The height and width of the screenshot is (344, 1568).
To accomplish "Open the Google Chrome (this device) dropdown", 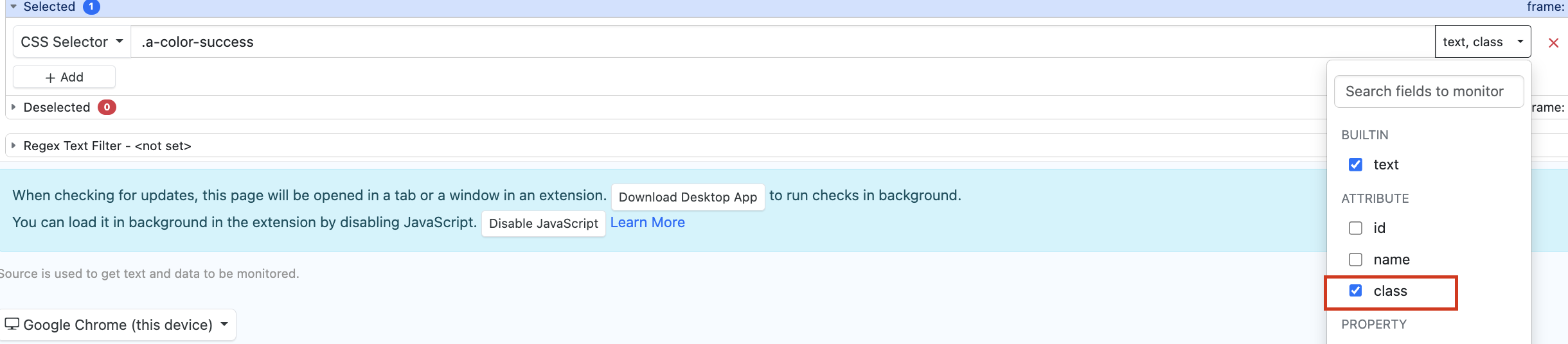I will coord(117,325).
